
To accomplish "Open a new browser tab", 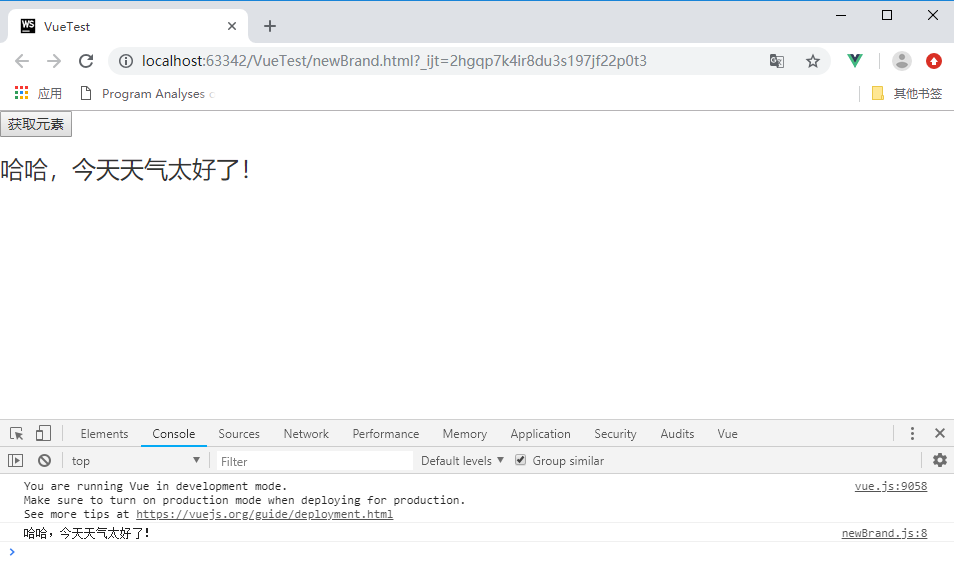I will pyautogui.click(x=270, y=26).
